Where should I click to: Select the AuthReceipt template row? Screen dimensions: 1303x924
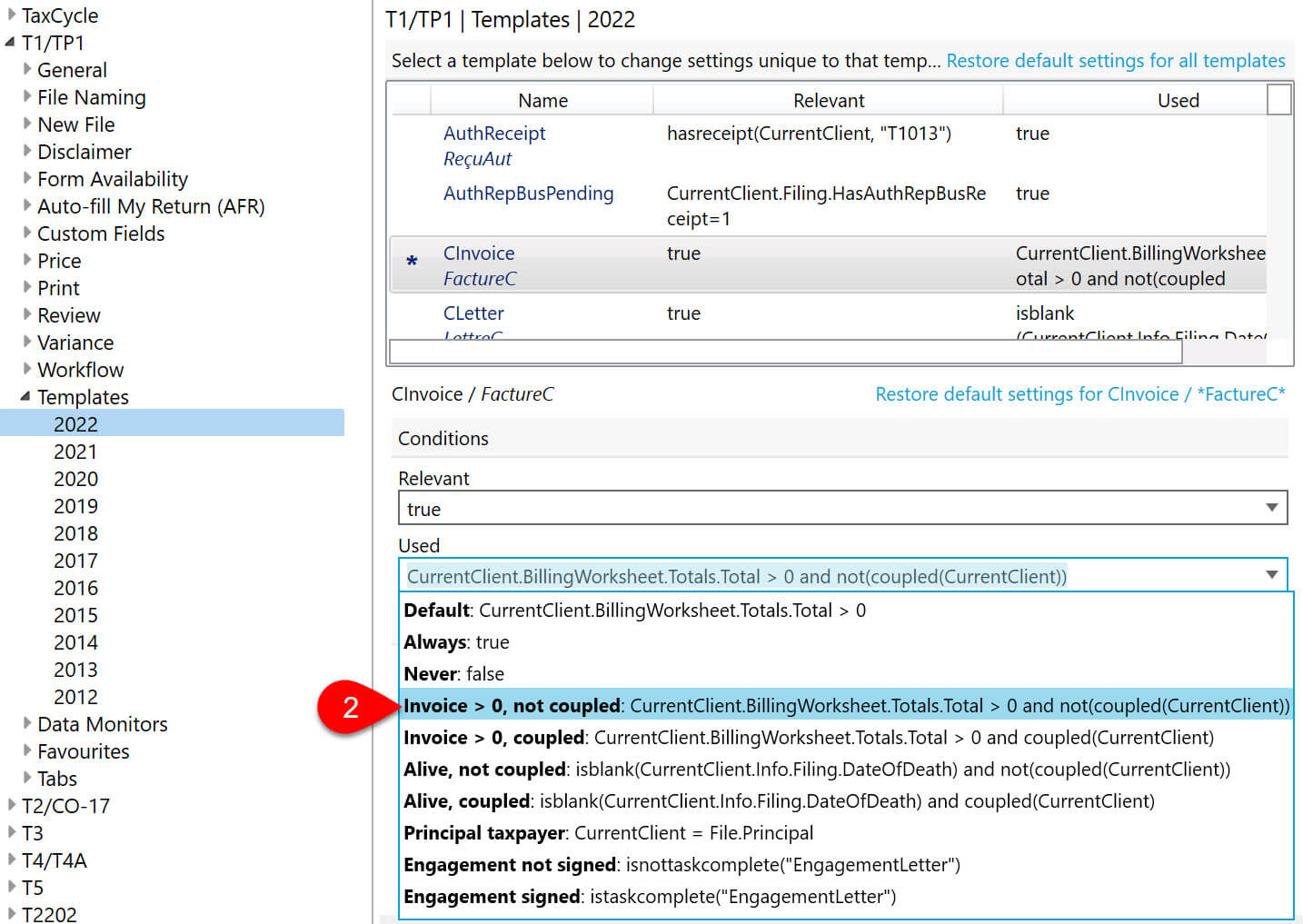coord(828,145)
